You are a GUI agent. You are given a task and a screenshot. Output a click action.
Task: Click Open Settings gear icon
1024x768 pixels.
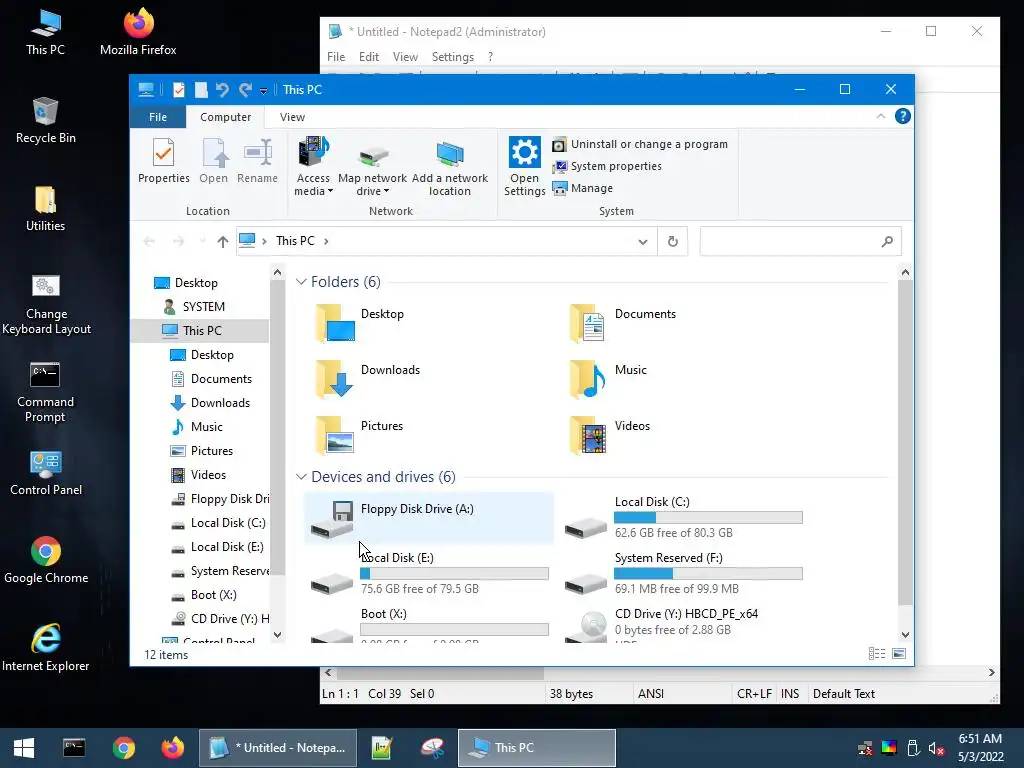524,167
